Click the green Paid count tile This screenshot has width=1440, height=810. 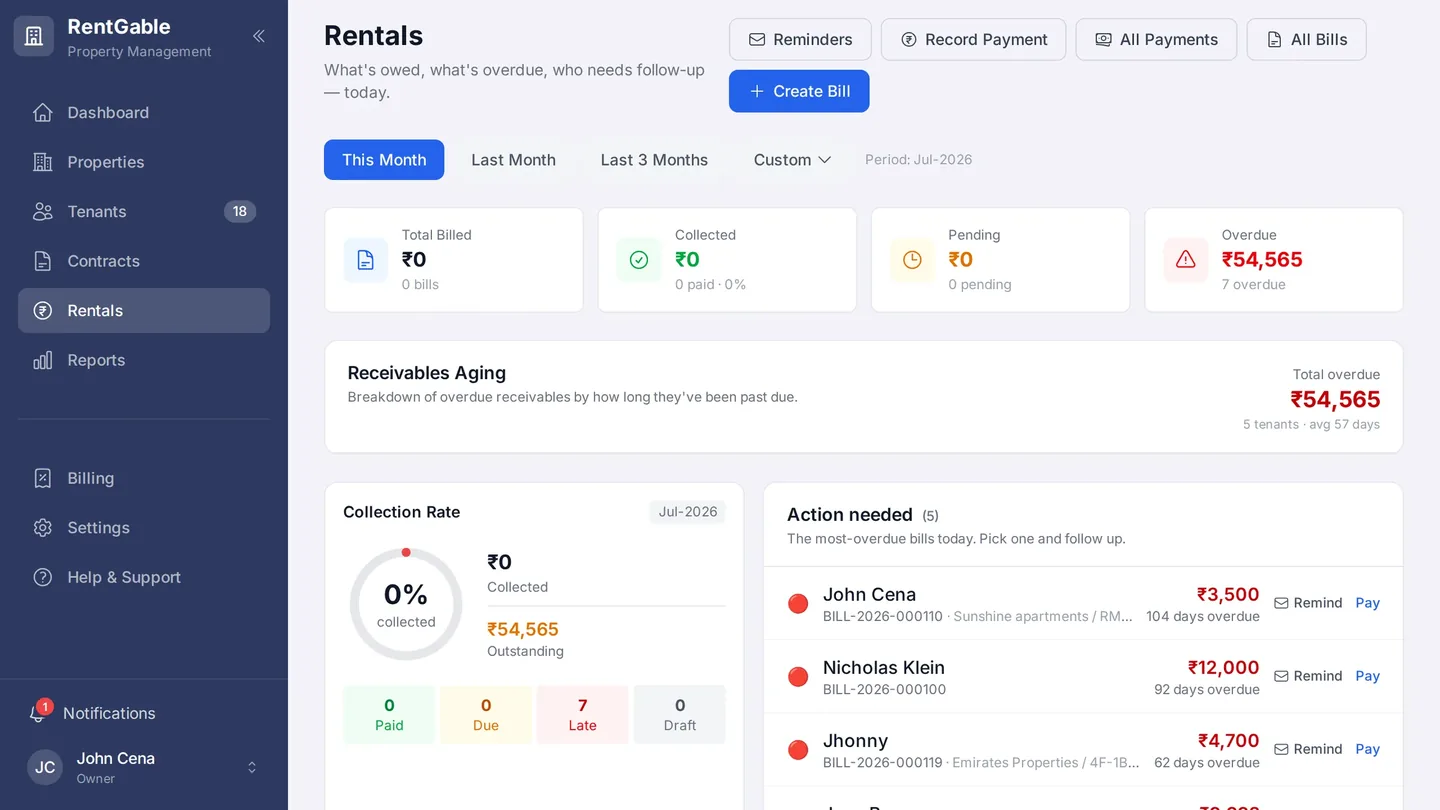pyautogui.click(x=389, y=715)
